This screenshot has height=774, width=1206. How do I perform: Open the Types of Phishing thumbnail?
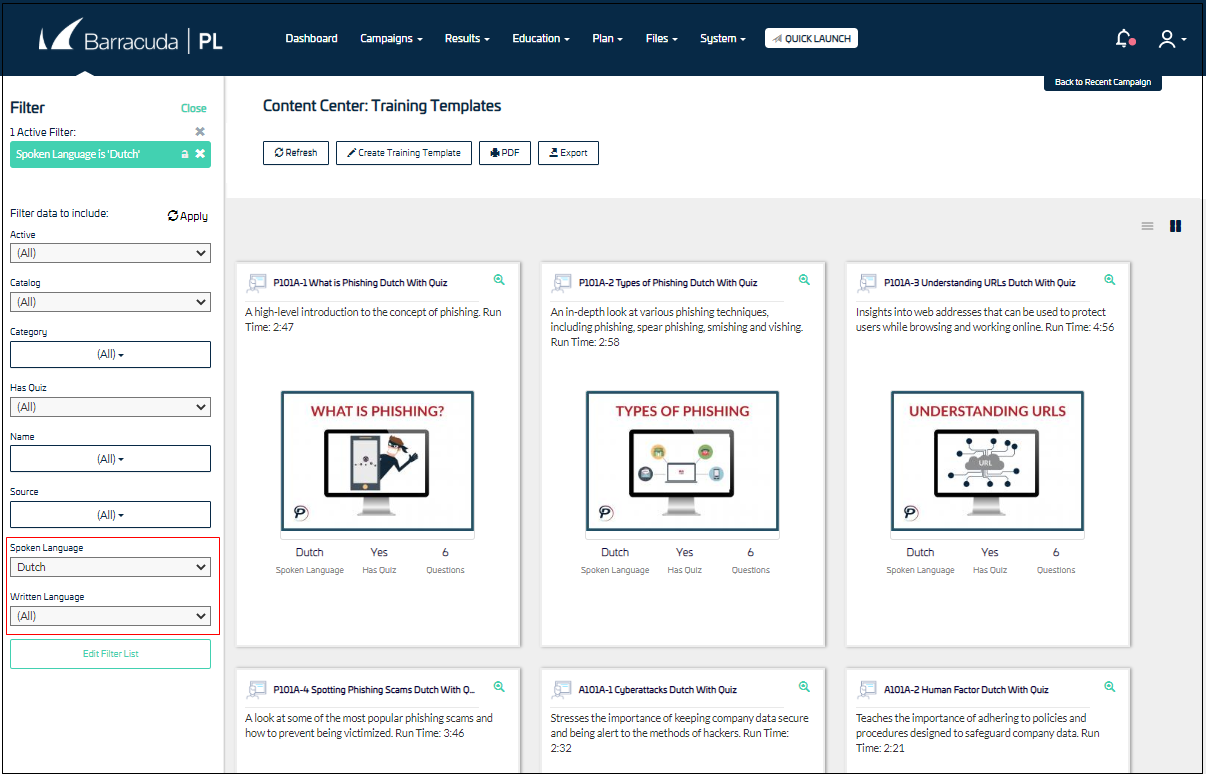(x=682, y=461)
